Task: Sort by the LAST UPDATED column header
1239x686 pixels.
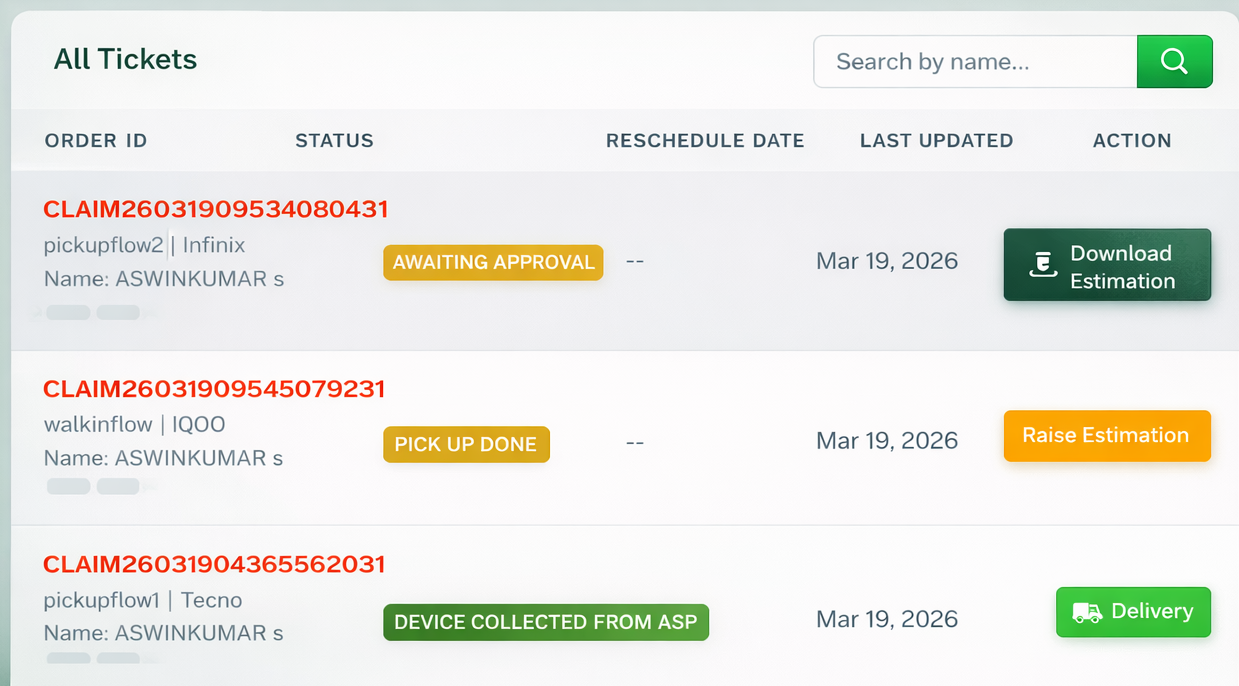Action: 936,141
